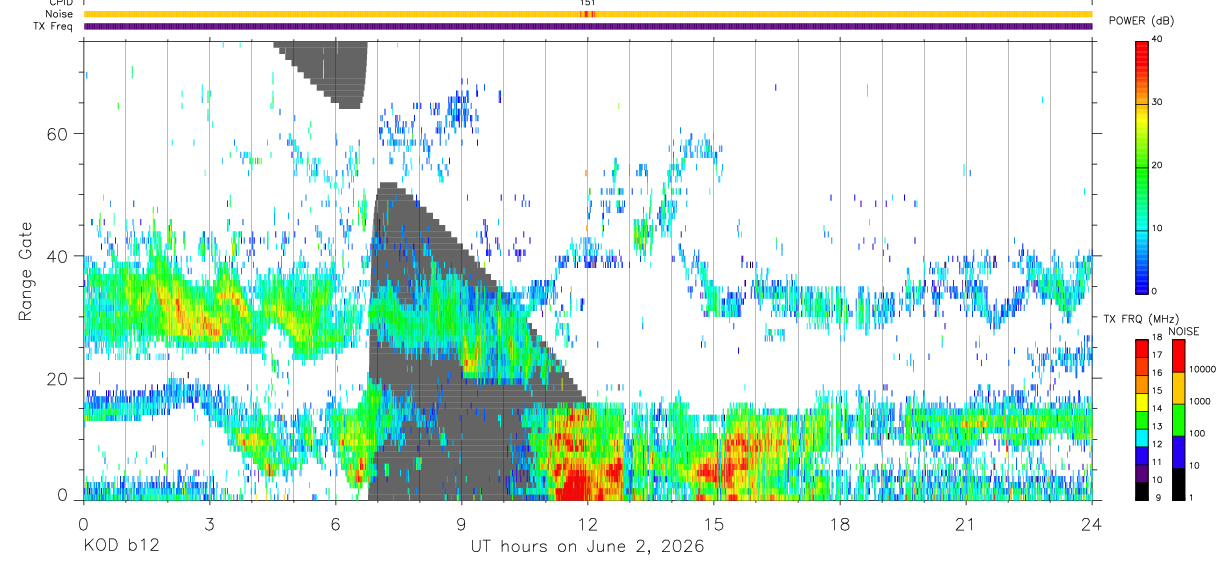The width and height of the screenshot is (1228, 567).
Task: Click the 3 hour tick label on time axis
Action: tap(209, 524)
